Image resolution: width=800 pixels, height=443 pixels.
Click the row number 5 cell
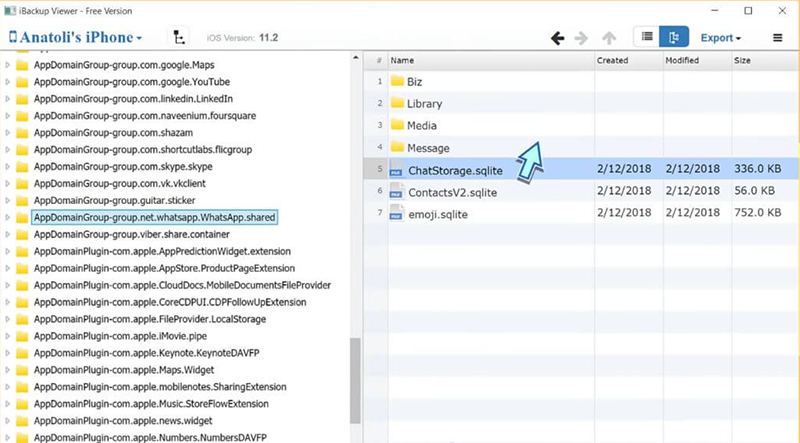click(376, 168)
